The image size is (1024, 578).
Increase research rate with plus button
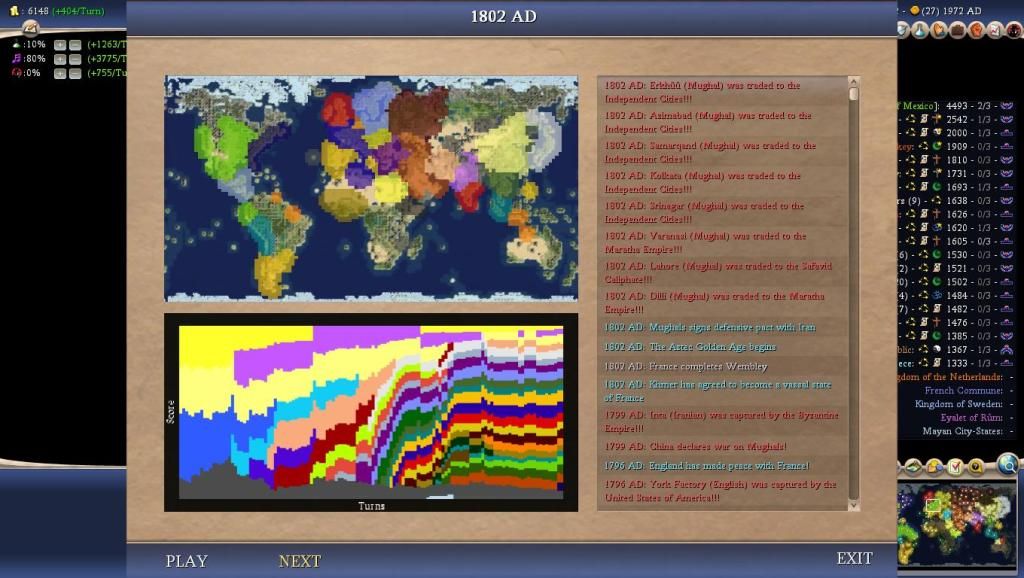pyautogui.click(x=60, y=45)
